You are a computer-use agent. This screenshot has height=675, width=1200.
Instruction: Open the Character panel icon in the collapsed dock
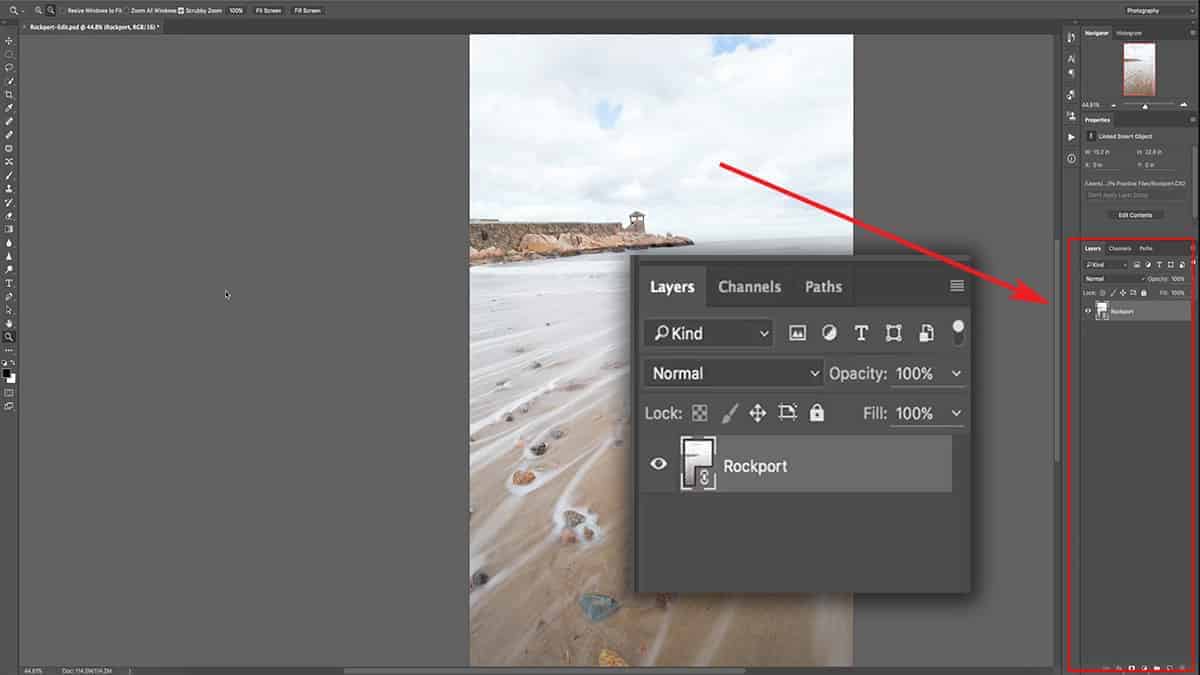[x=1070, y=59]
